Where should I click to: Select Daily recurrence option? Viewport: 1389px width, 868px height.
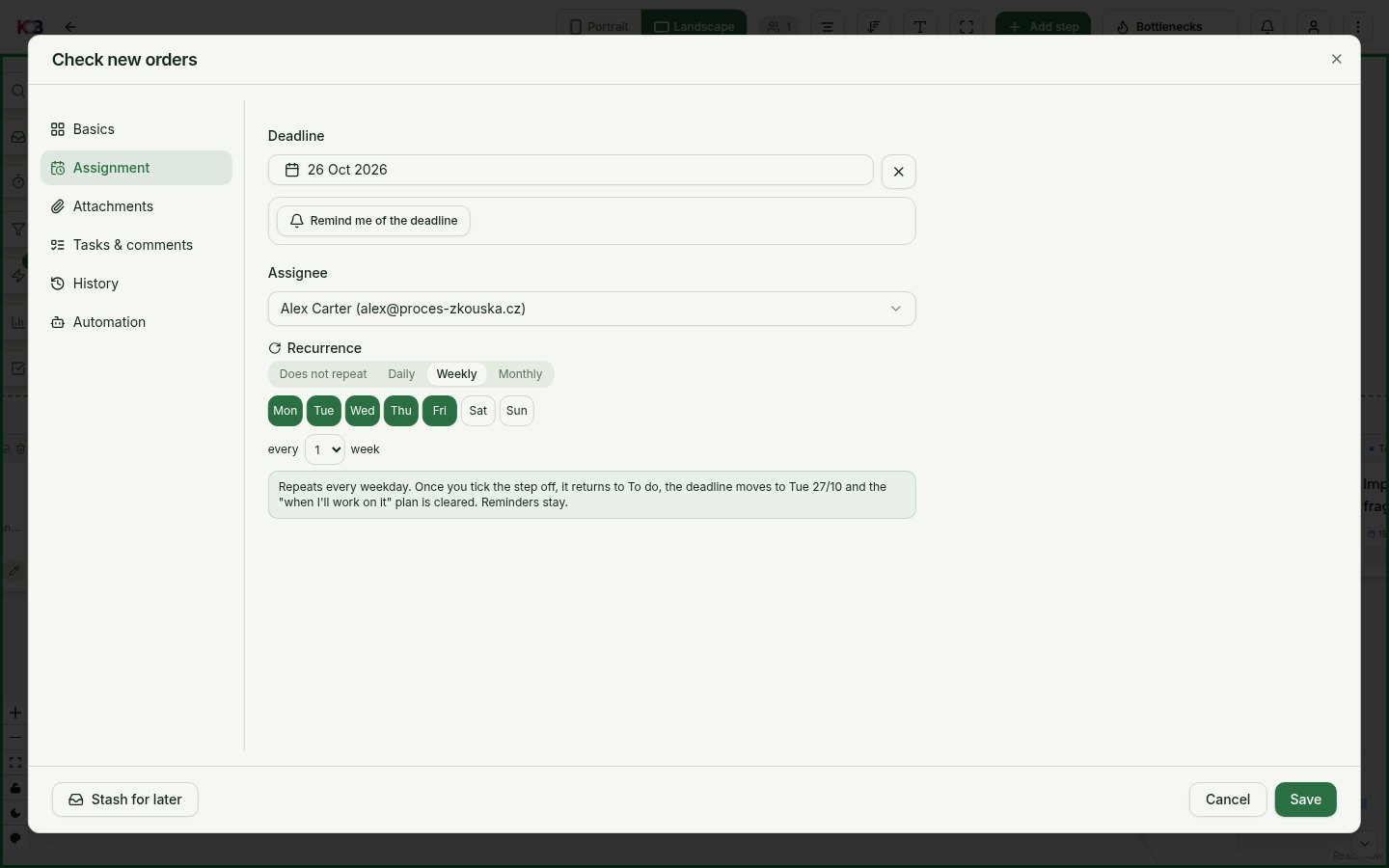401,374
